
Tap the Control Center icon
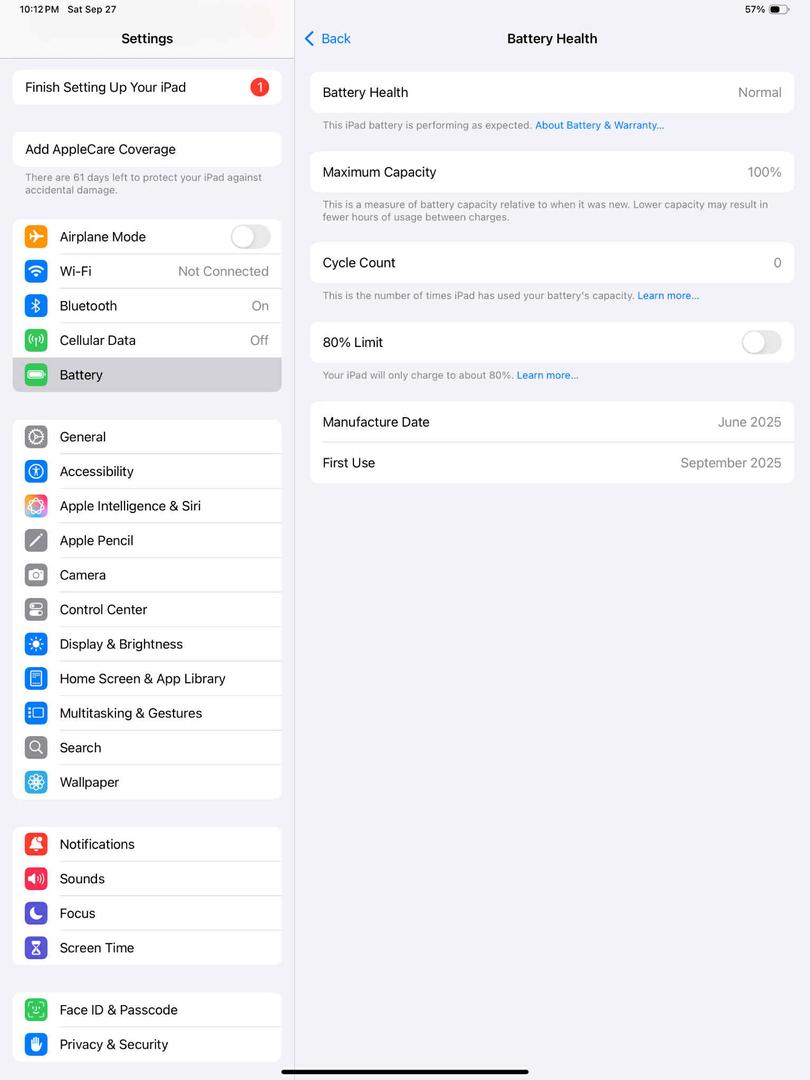[x=36, y=609]
